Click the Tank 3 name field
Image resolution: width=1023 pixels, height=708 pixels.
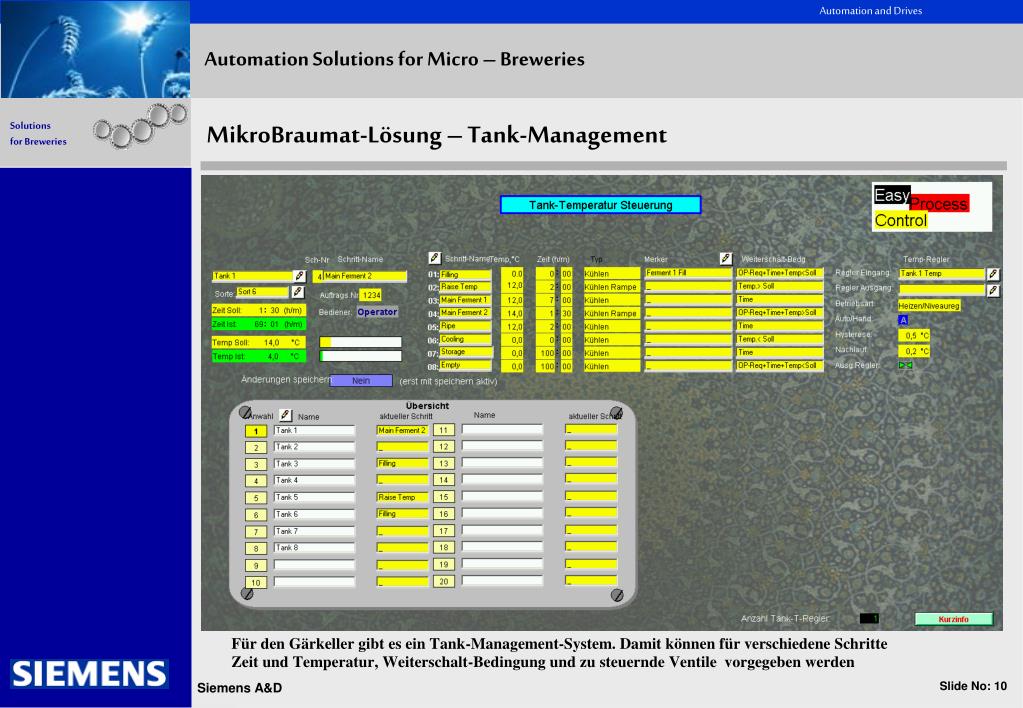tap(314, 464)
